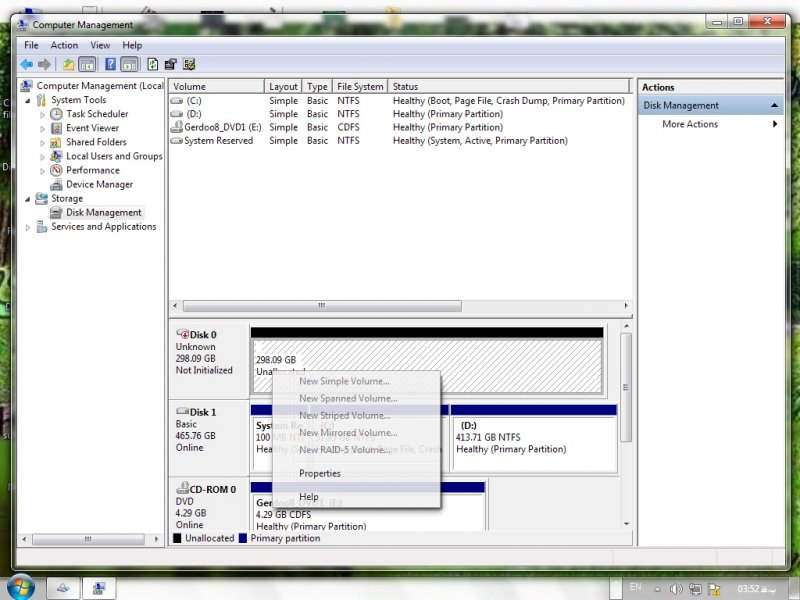Image resolution: width=800 pixels, height=600 pixels.
Task: Sort by the File System column header
Action: (x=360, y=86)
